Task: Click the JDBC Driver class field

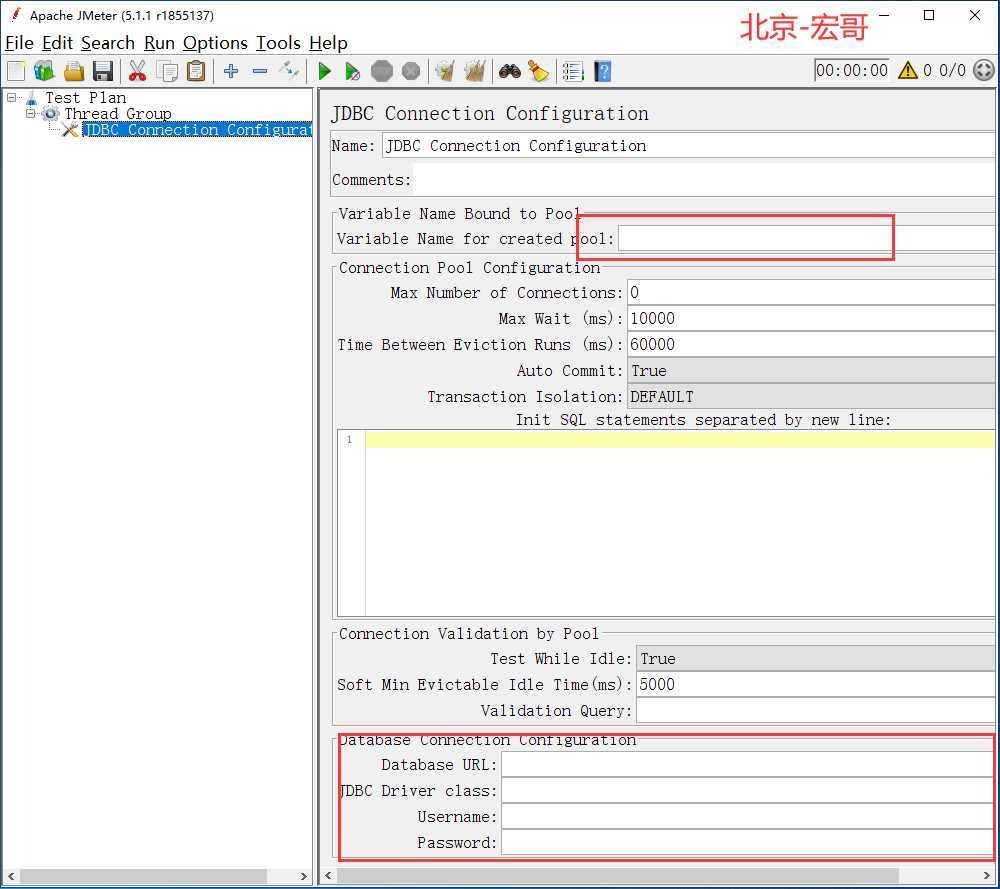Action: (x=747, y=791)
